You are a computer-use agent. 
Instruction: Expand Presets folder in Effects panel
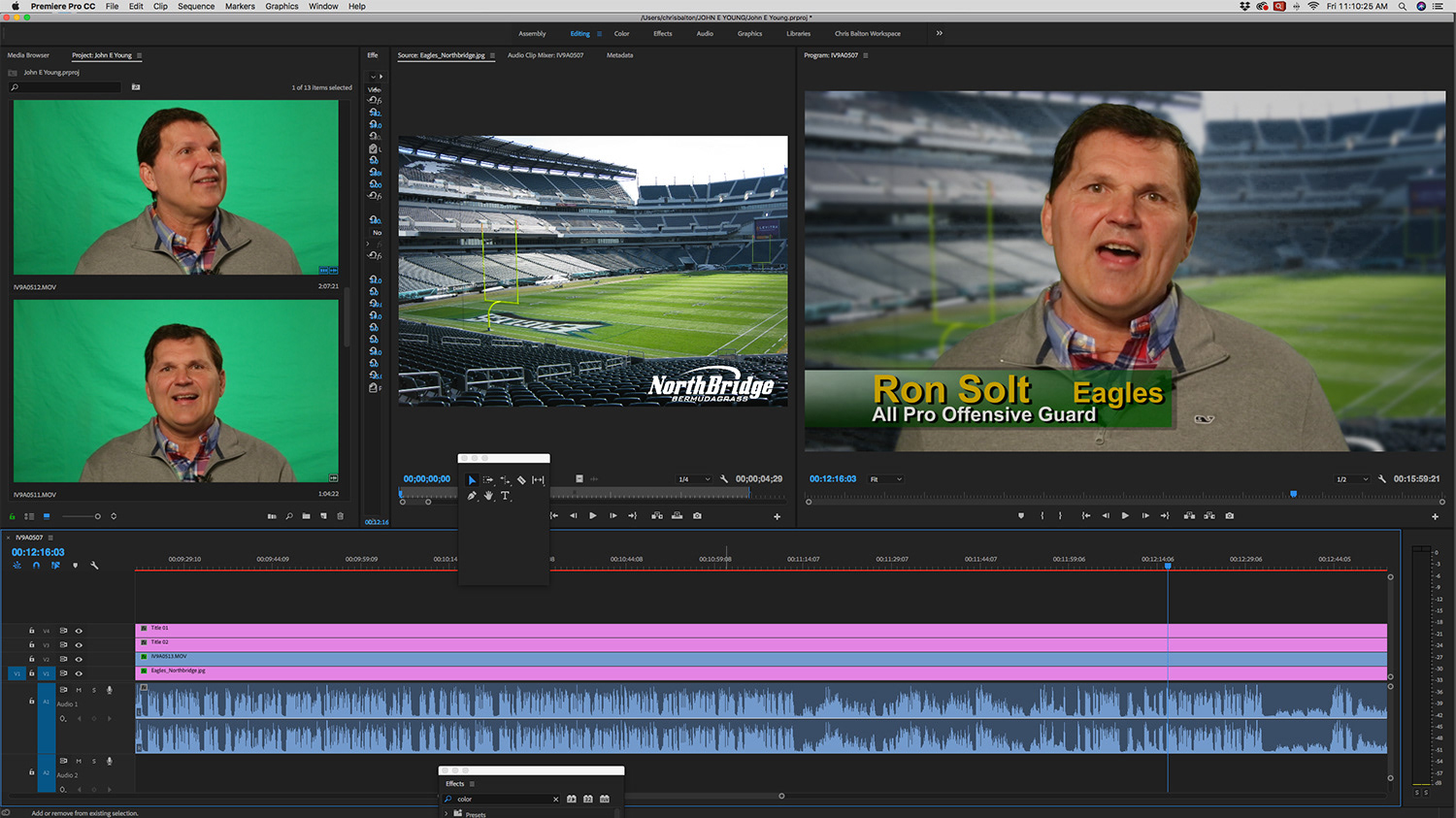click(447, 813)
